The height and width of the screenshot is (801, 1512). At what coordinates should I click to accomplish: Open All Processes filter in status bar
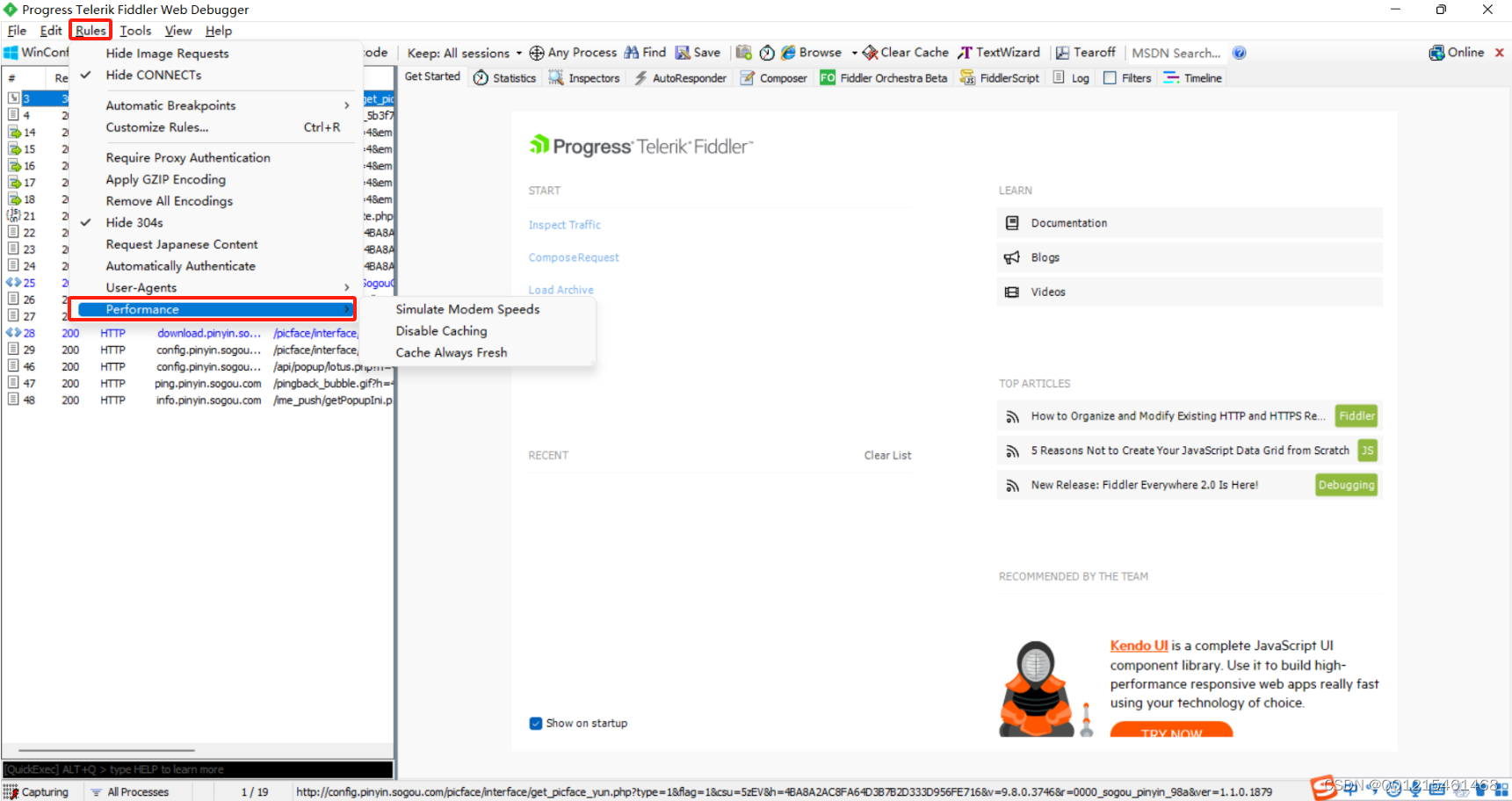click(130, 792)
